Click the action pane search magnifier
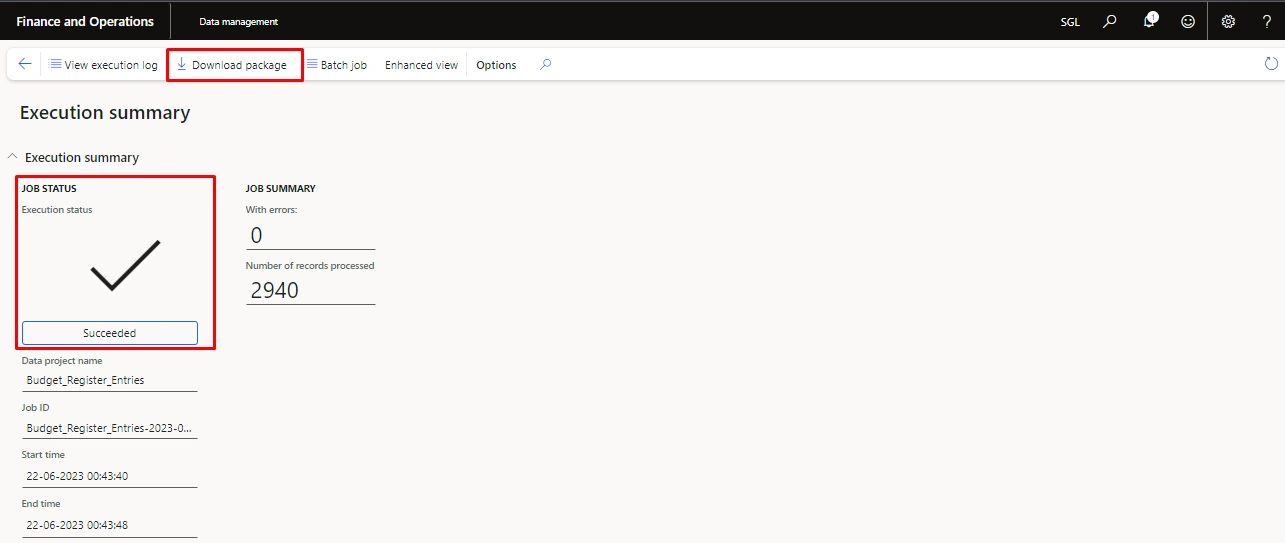Screen dimensions: 1285x543 click(545, 65)
